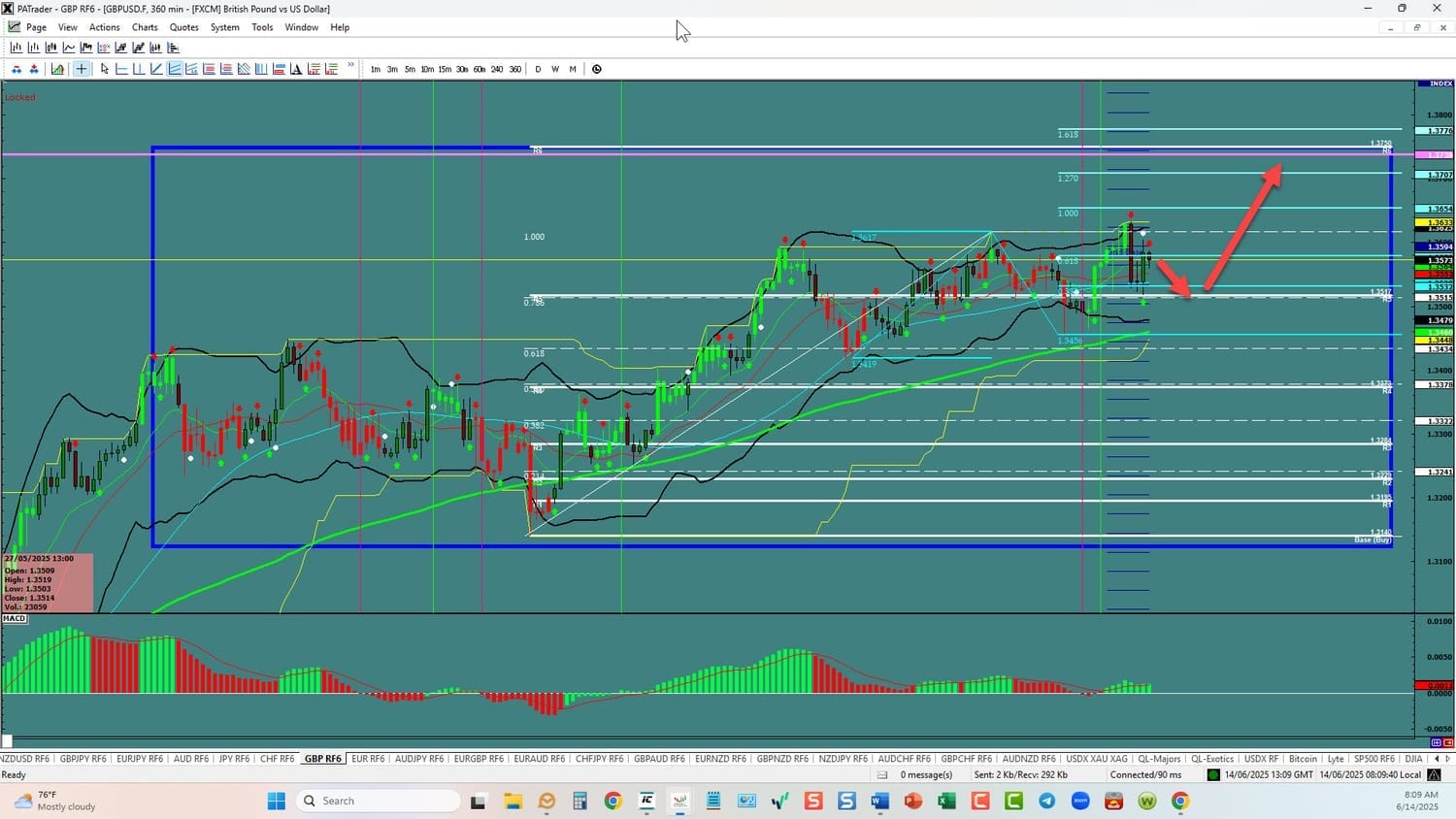Switch to the EUR RF6 tab

click(x=368, y=759)
